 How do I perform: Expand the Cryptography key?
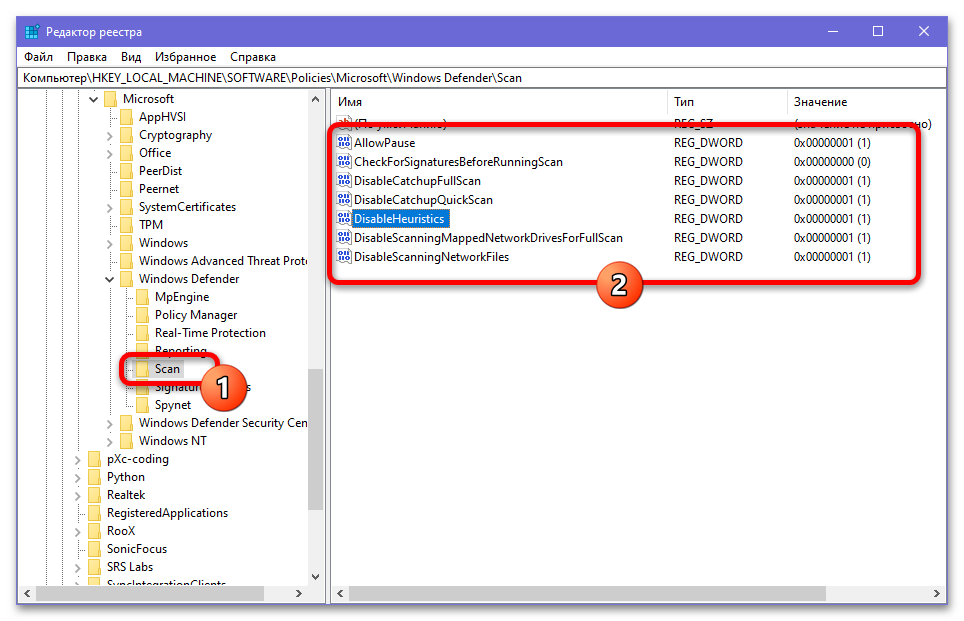pos(109,135)
